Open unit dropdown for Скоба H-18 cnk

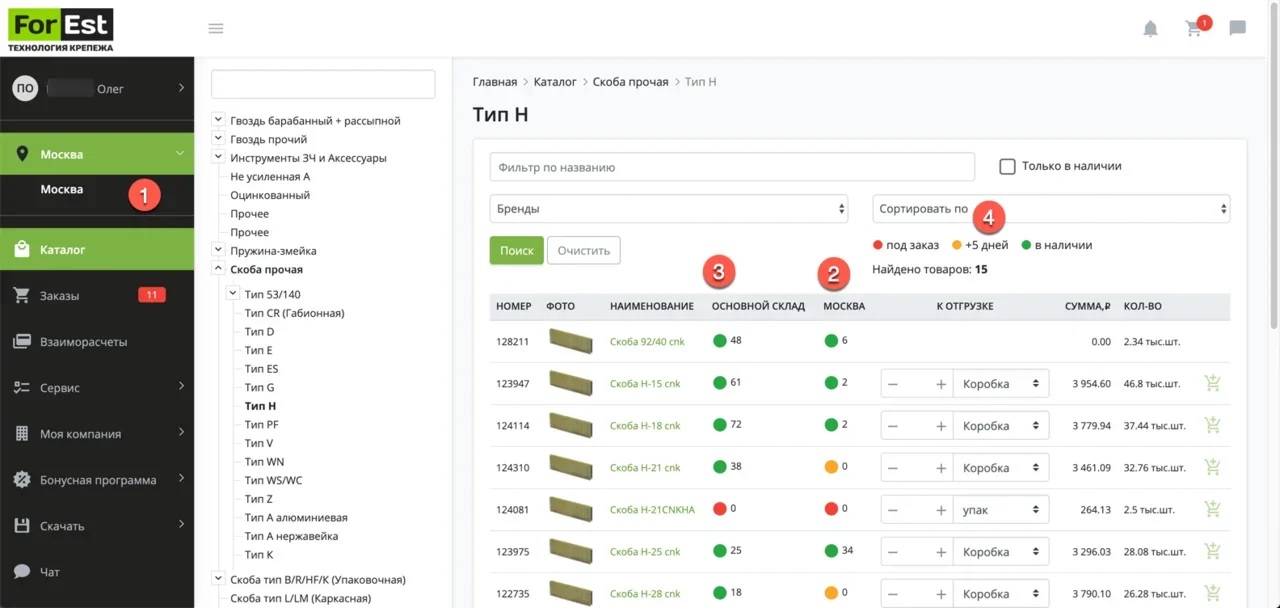[1000, 426]
